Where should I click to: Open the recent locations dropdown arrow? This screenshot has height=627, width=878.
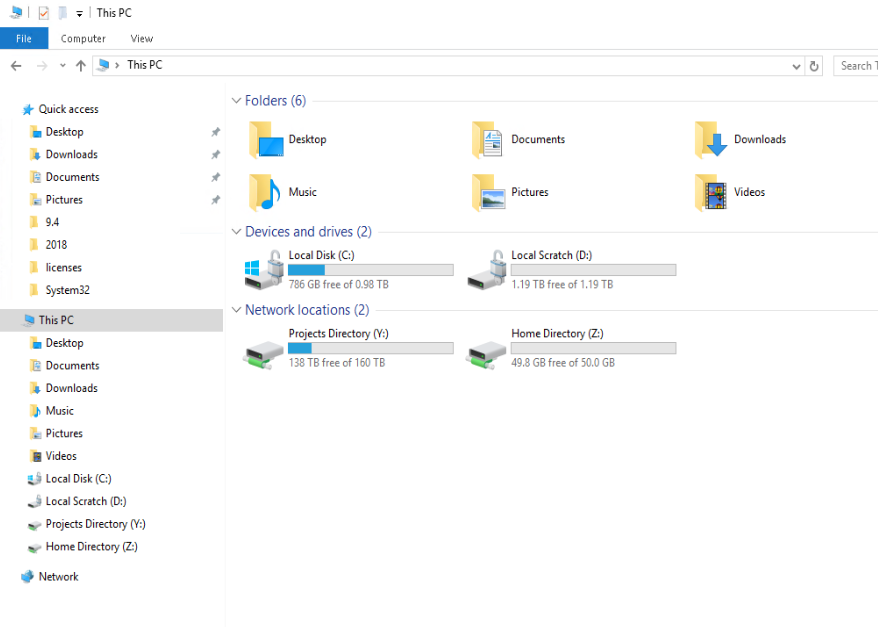coord(63,65)
